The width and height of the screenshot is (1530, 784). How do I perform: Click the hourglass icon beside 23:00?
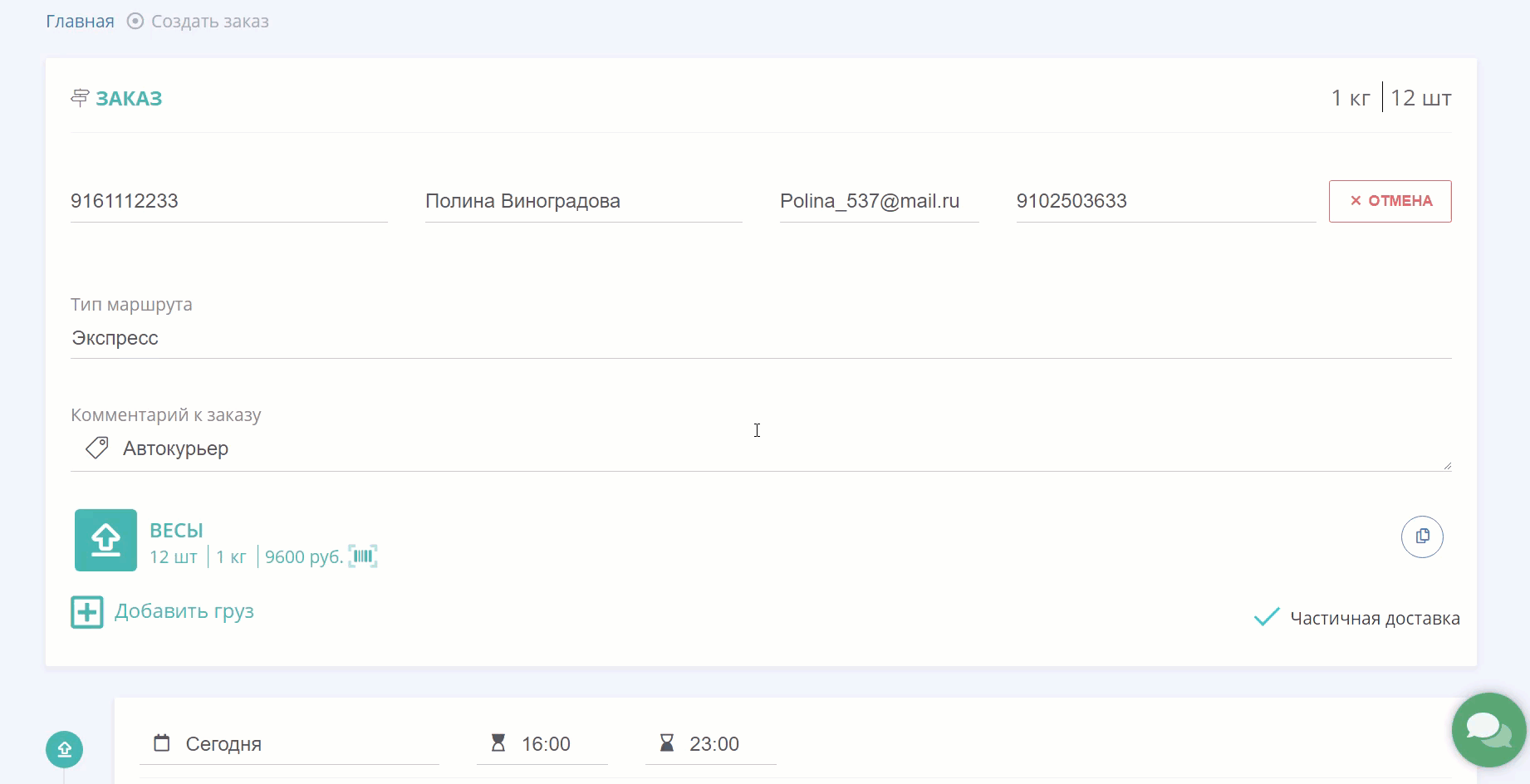click(666, 742)
